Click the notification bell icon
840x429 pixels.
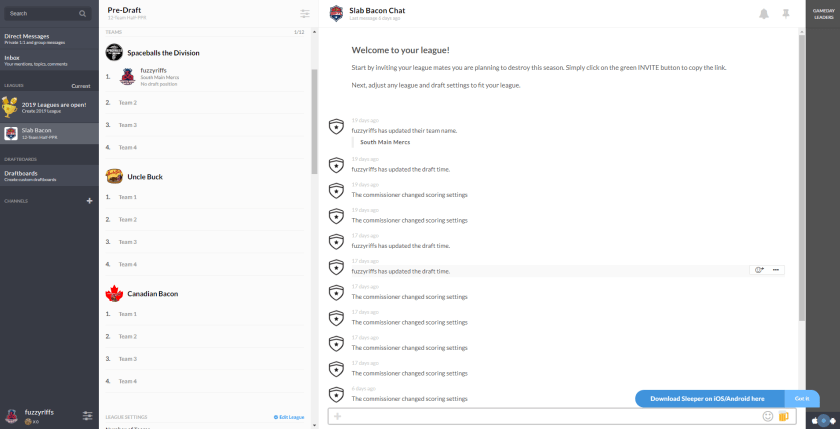pyautogui.click(x=764, y=14)
